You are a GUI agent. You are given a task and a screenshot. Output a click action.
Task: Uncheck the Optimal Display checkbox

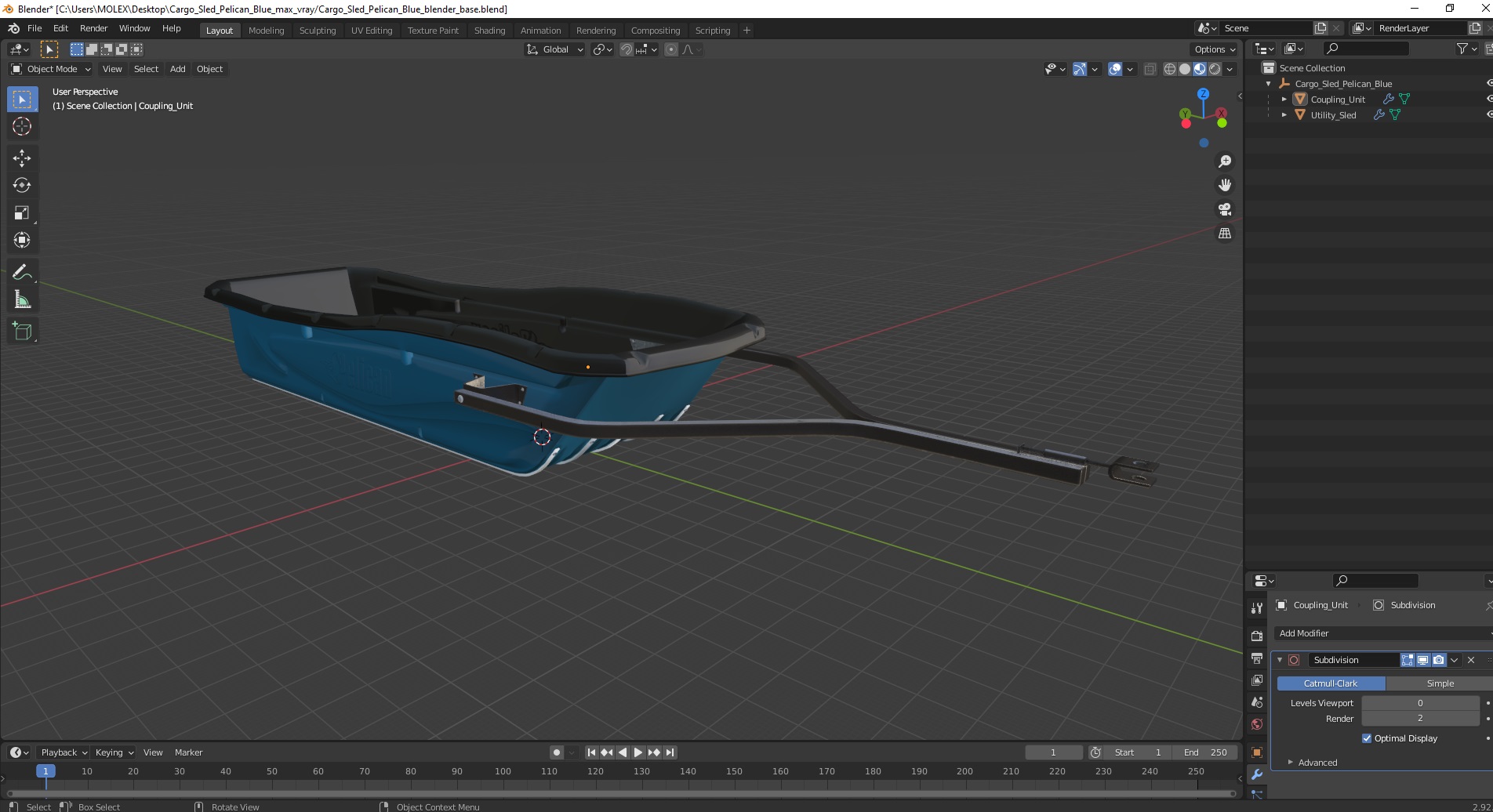1367,738
